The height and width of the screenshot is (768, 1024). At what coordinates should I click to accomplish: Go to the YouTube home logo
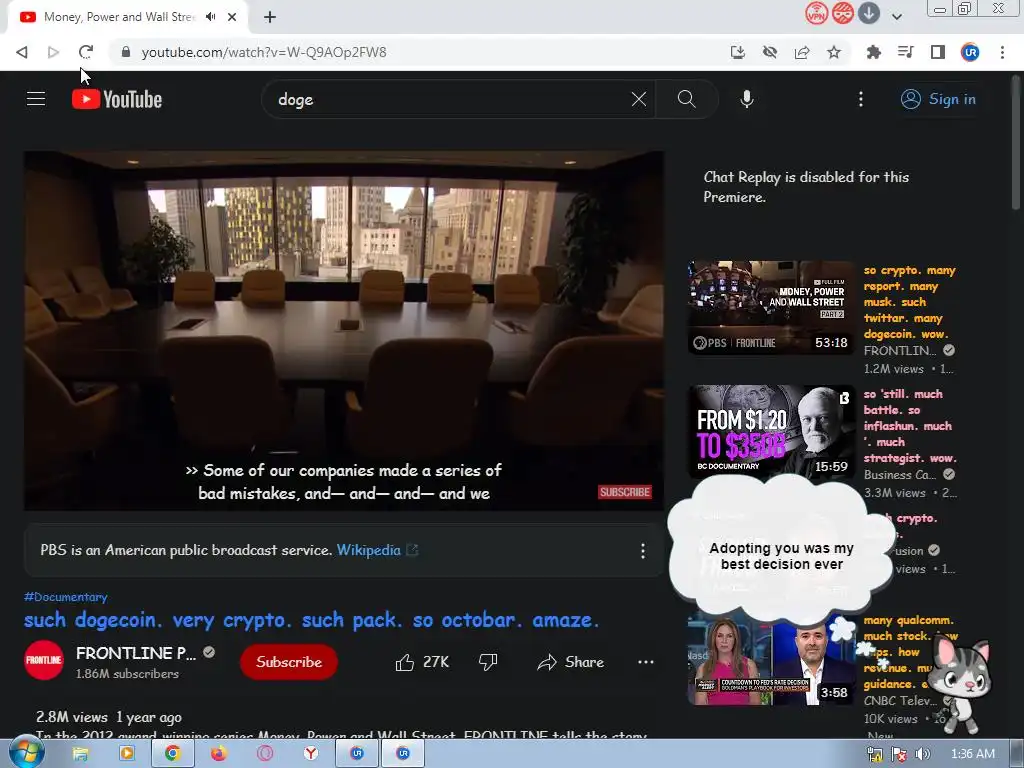pos(117,99)
